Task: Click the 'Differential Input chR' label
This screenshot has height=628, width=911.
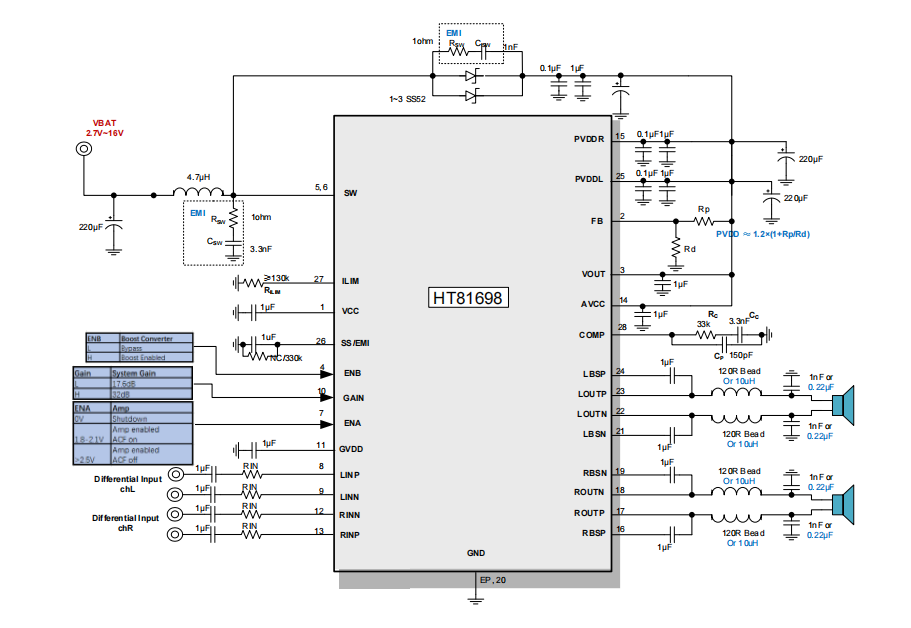Action: point(125,523)
